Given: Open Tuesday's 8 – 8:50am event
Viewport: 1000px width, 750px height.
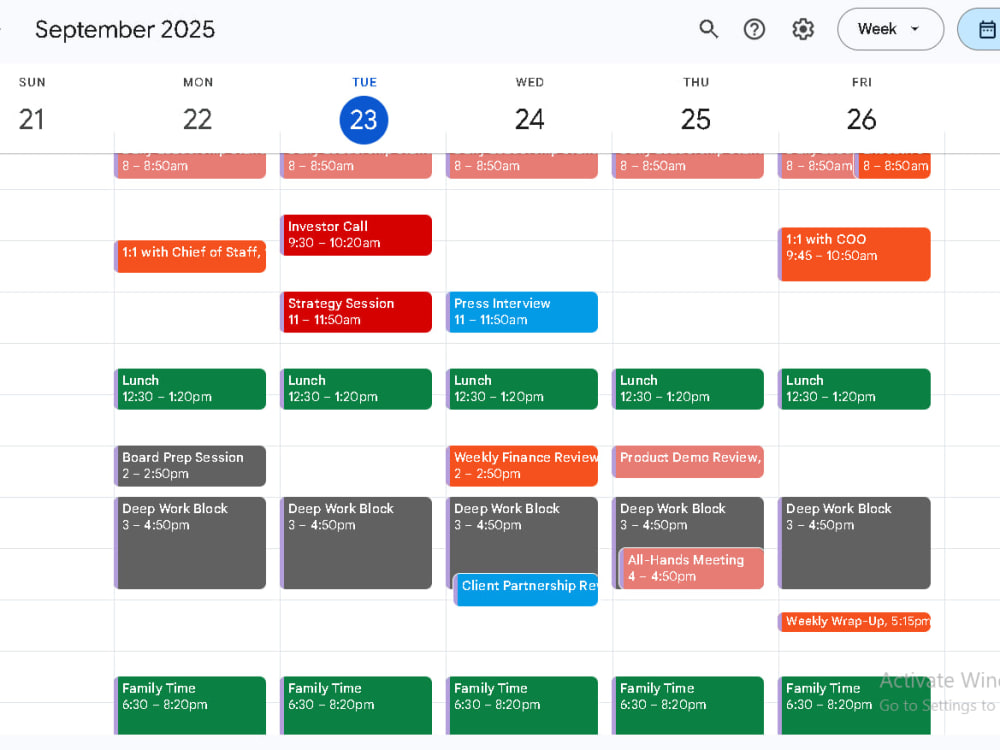Looking at the screenshot, I should (357, 166).
